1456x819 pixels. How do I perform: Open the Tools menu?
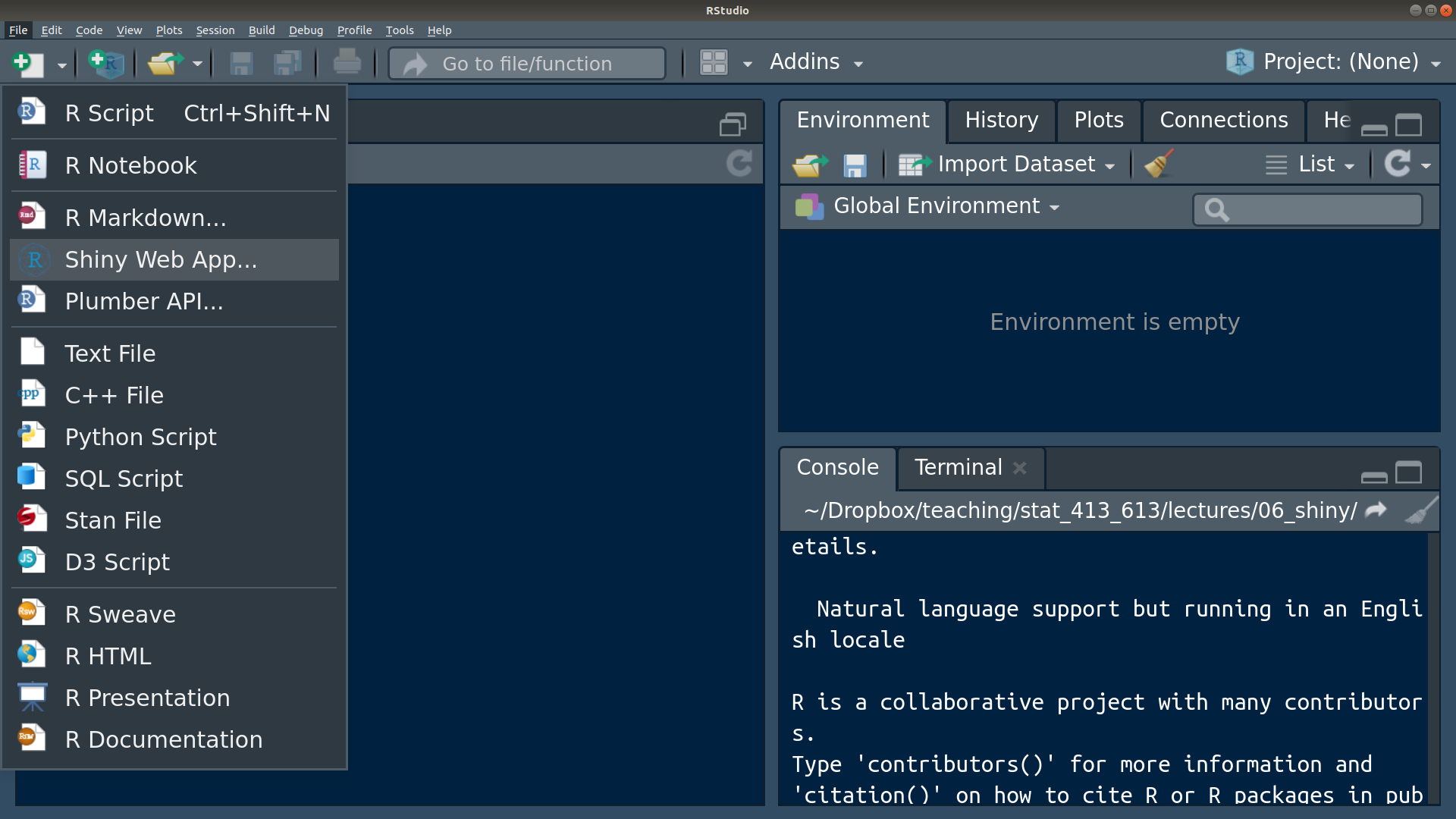(400, 30)
